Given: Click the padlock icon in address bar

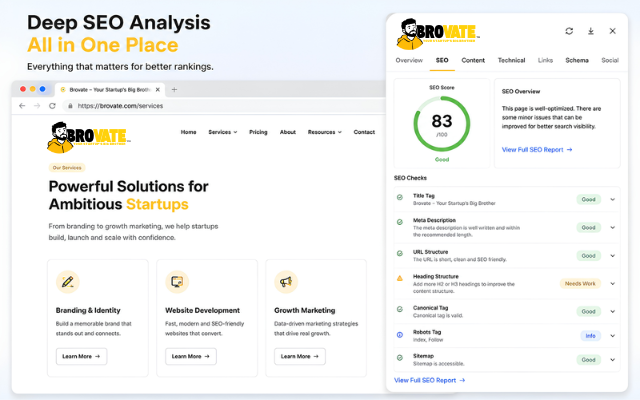Looking at the screenshot, I should [x=70, y=106].
